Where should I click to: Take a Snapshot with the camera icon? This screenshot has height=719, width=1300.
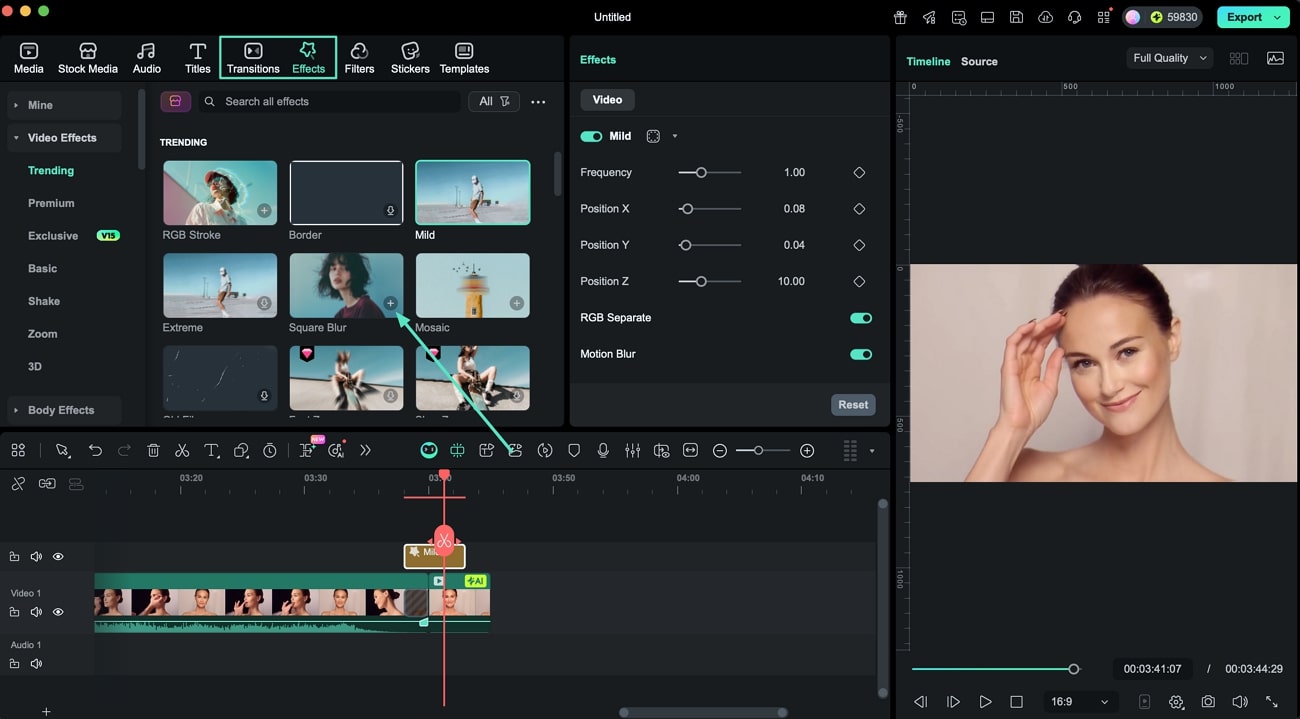click(1208, 701)
